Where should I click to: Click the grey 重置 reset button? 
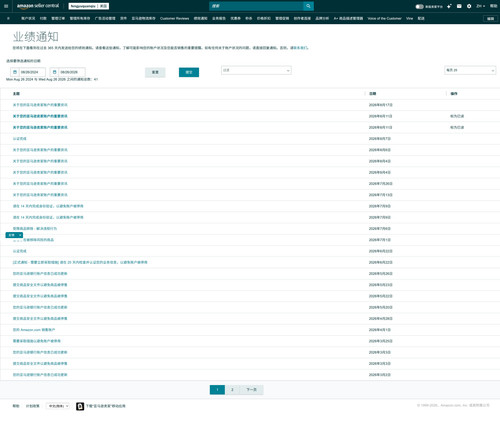click(155, 72)
